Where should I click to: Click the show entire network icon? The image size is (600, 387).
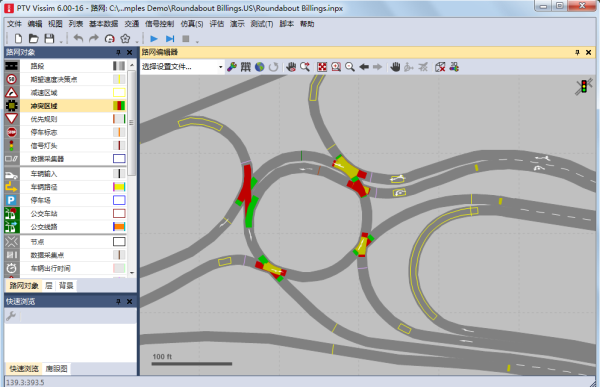pos(322,67)
